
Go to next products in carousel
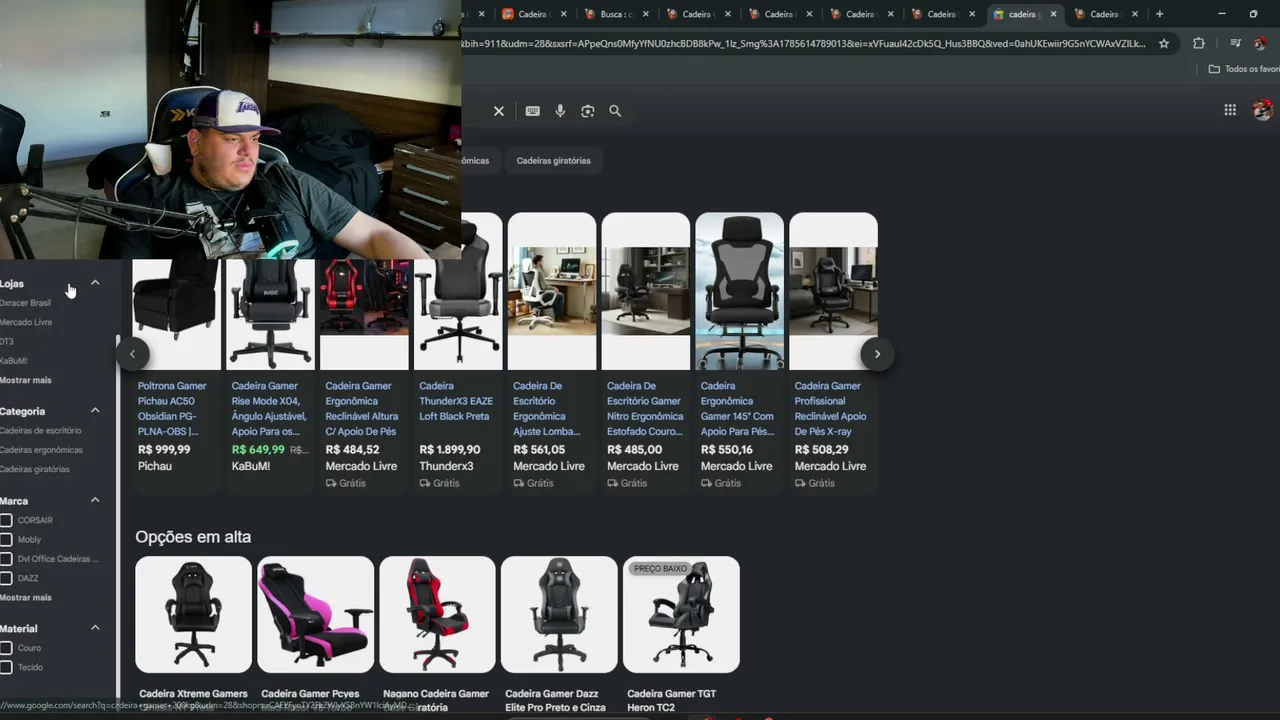[x=877, y=354]
